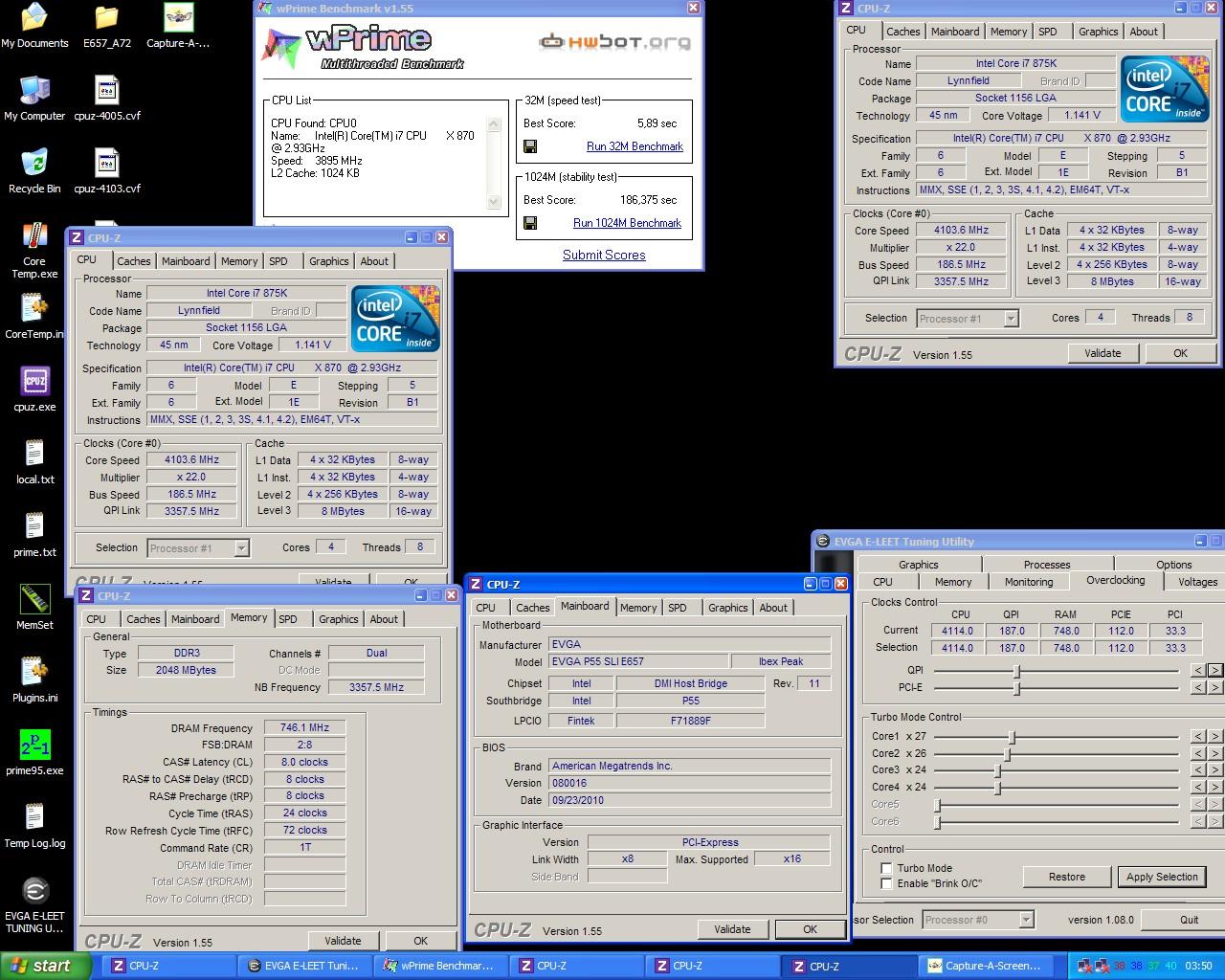
Task: Click save icon beside 32M Best Score
Action: 530,146
